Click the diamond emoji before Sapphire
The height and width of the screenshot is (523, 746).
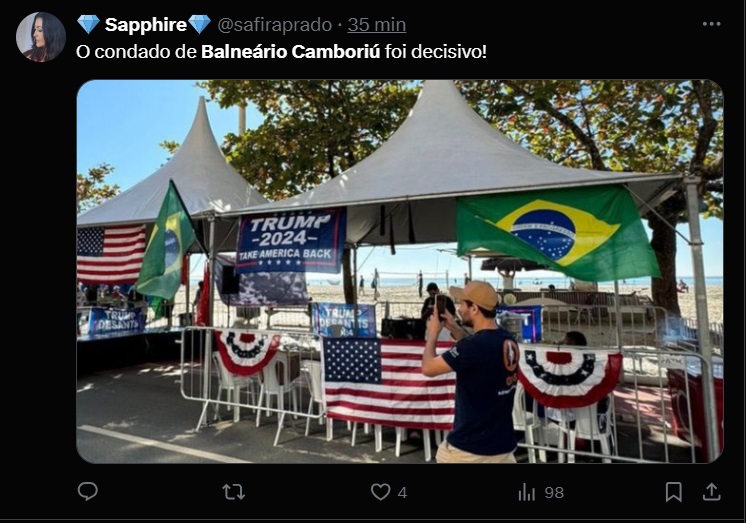click(88, 24)
